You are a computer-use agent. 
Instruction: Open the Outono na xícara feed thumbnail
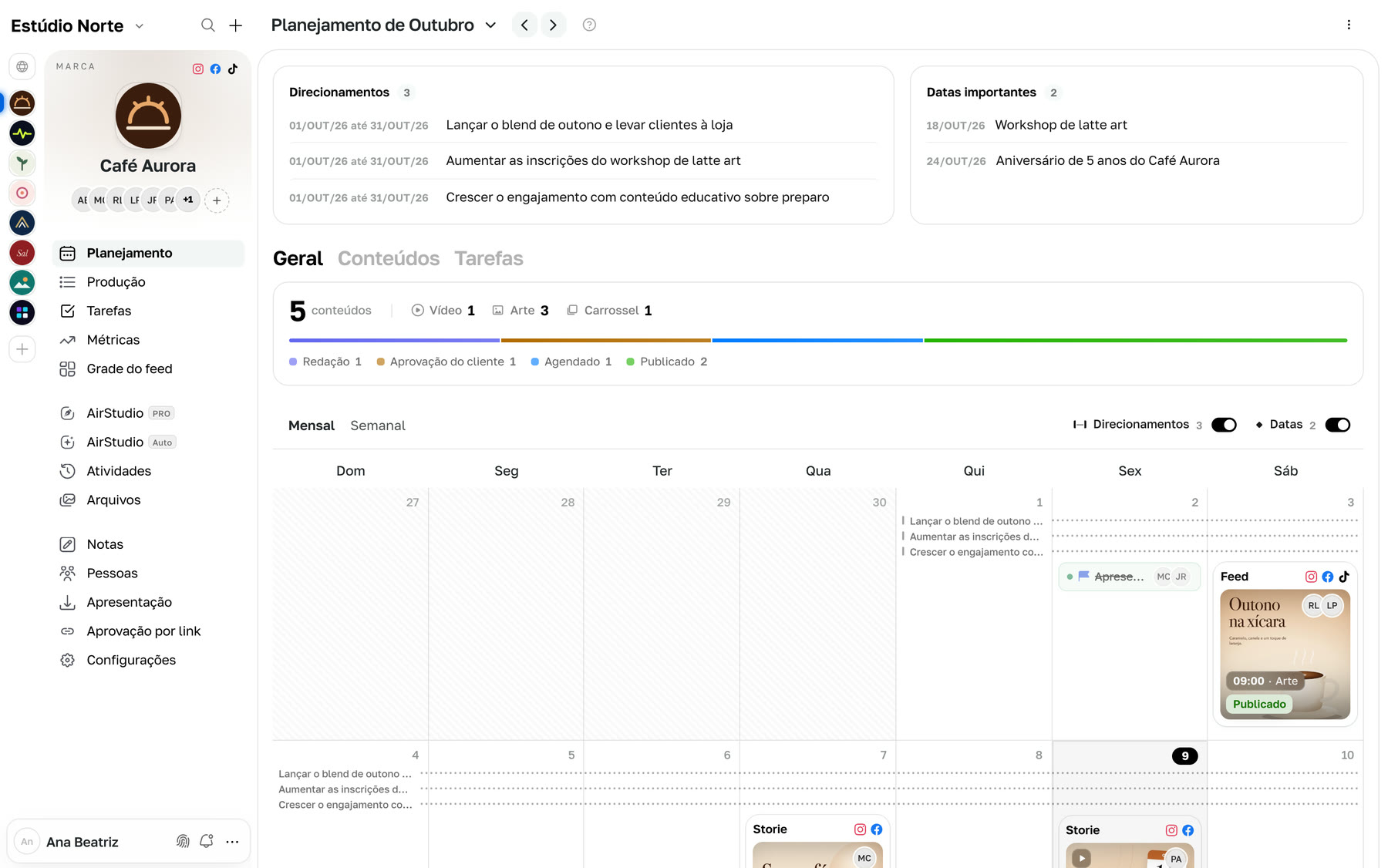click(1285, 654)
